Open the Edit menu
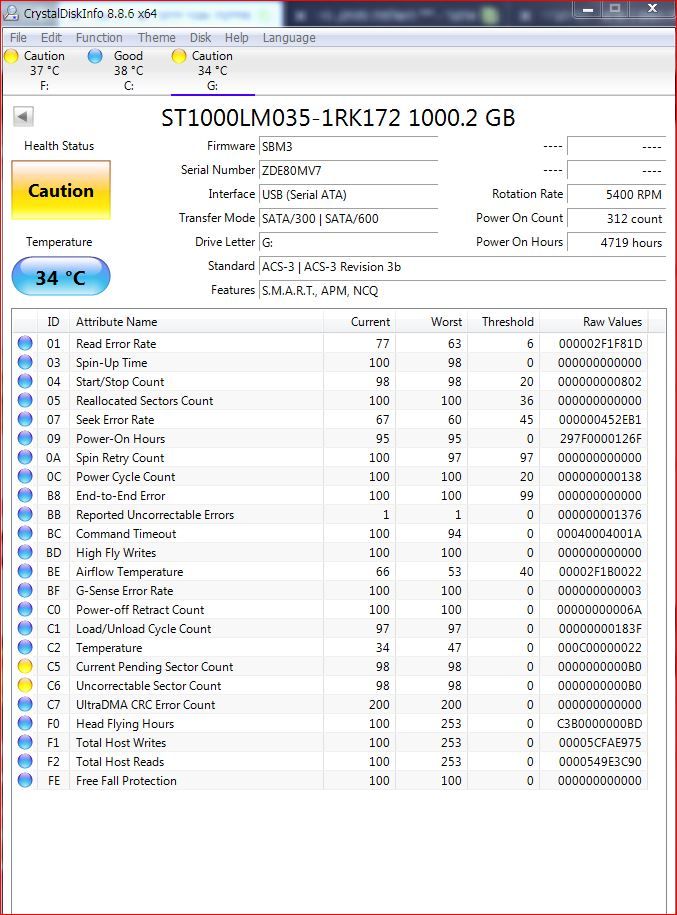Viewport: 677px width, 915px height. pyautogui.click(x=51, y=38)
